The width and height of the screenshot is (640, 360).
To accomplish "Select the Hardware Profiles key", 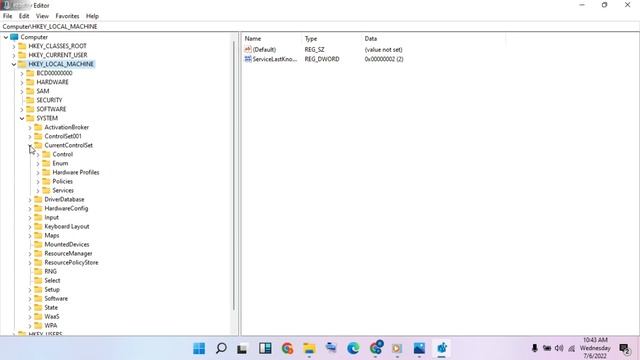I will point(76,172).
